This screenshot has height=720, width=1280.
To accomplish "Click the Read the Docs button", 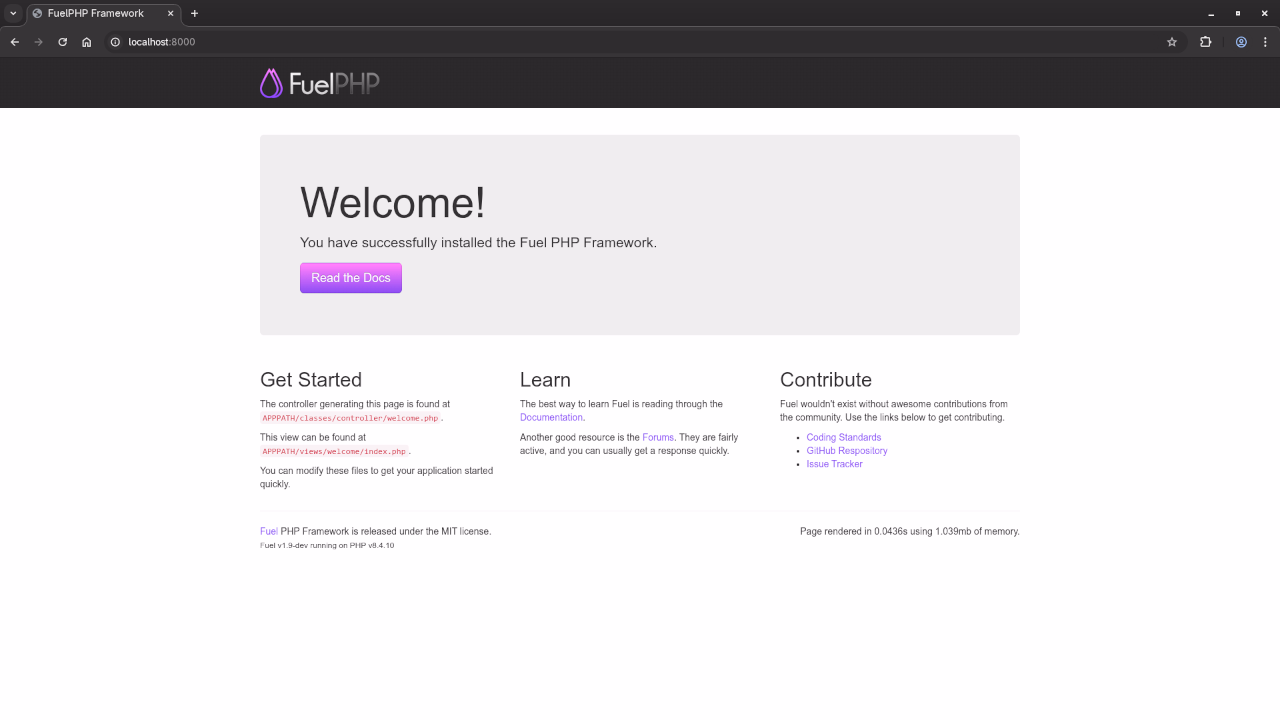I will click(x=351, y=278).
